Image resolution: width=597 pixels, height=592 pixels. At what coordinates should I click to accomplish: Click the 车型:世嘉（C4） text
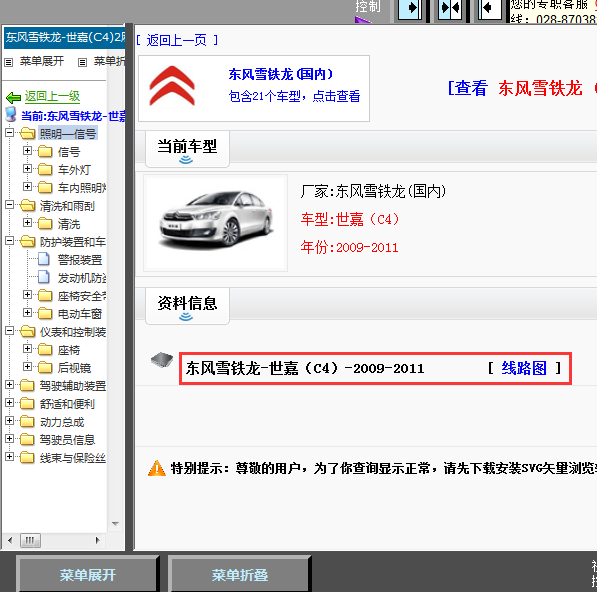tap(350, 219)
